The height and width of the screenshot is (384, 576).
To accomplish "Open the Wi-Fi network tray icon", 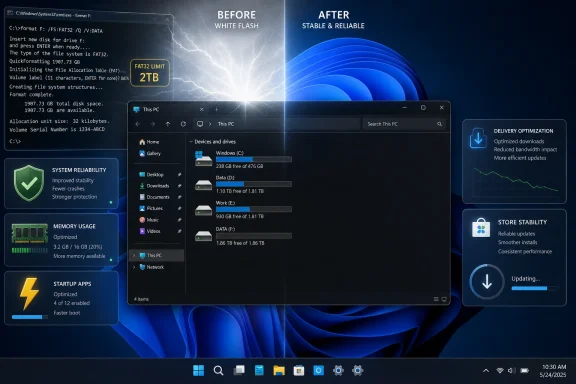I will pyautogui.click(x=500, y=371).
